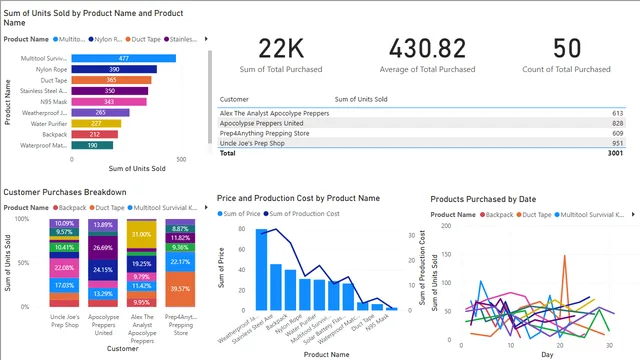The height and width of the screenshot is (360, 640).
Task: Click Duct Tape legend in Products Purchased by Date
Action: pyautogui.click(x=534, y=214)
